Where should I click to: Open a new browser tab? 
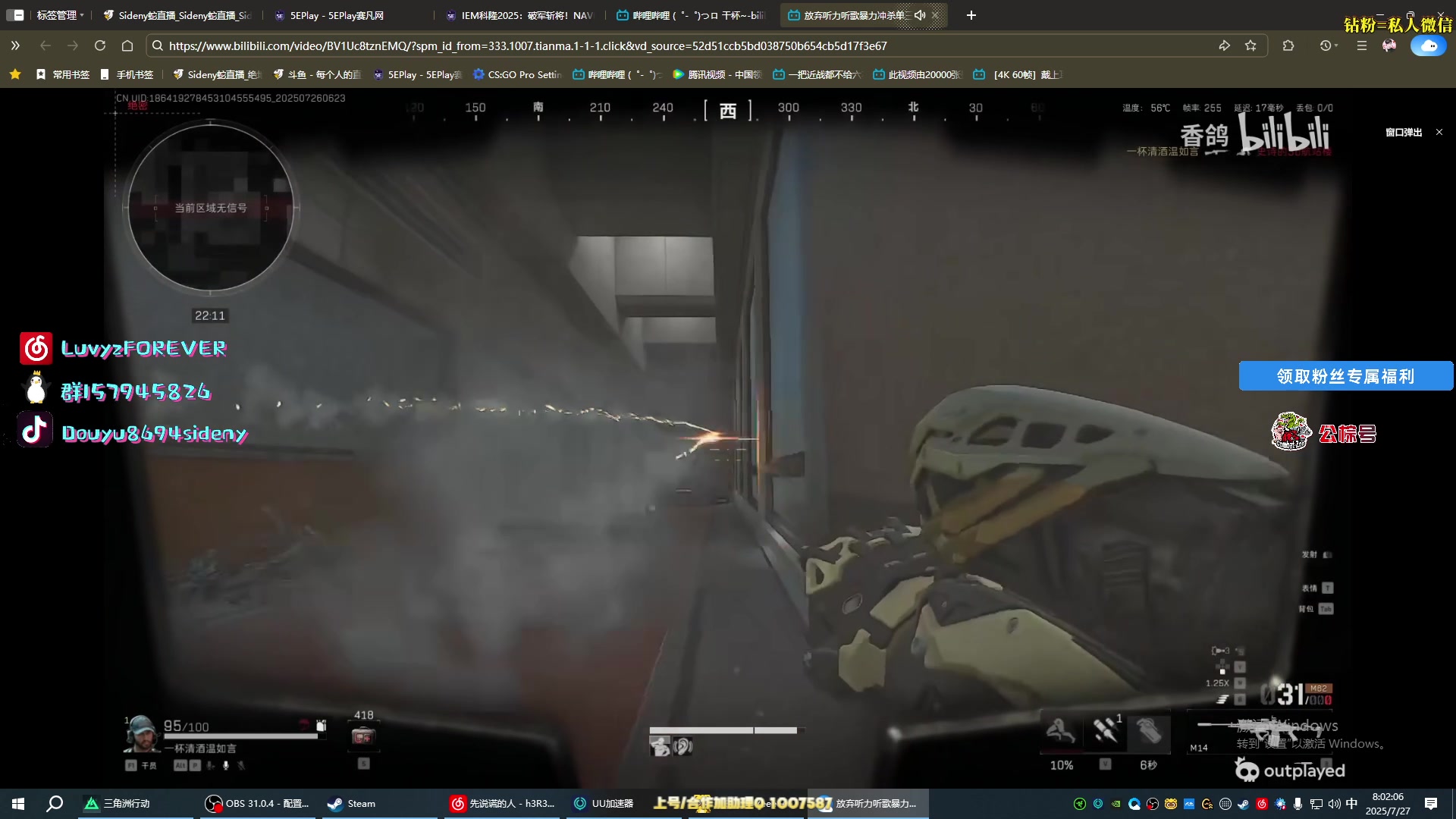pyautogui.click(x=971, y=15)
